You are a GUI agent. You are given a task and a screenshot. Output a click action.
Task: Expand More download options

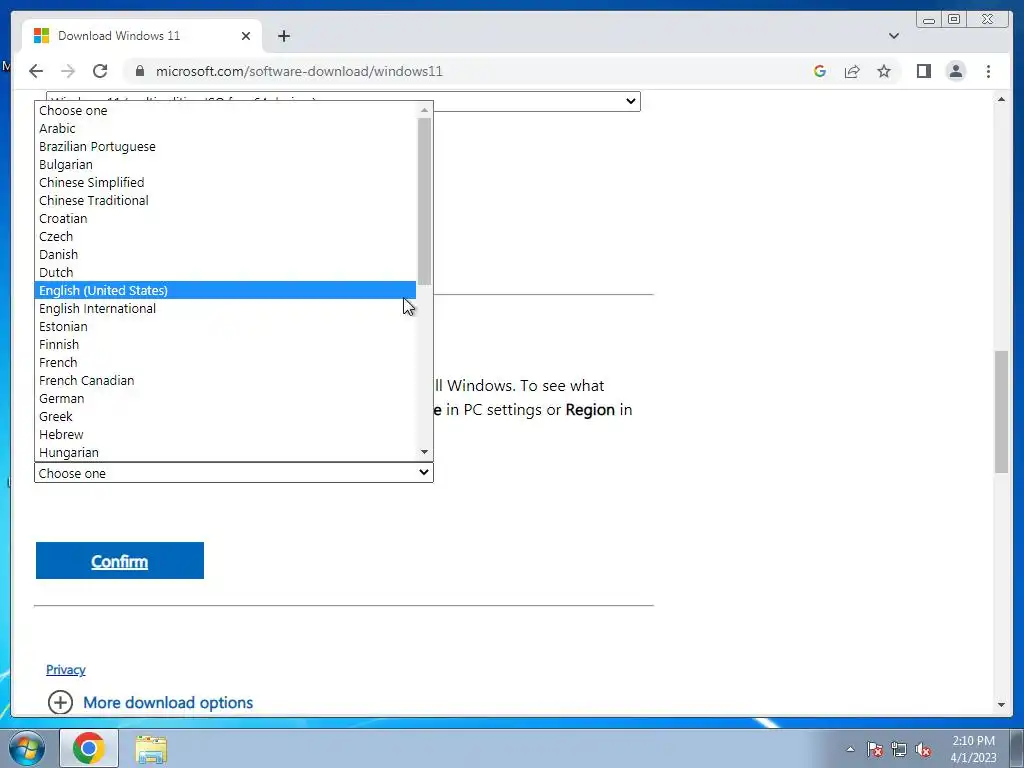[150, 703]
